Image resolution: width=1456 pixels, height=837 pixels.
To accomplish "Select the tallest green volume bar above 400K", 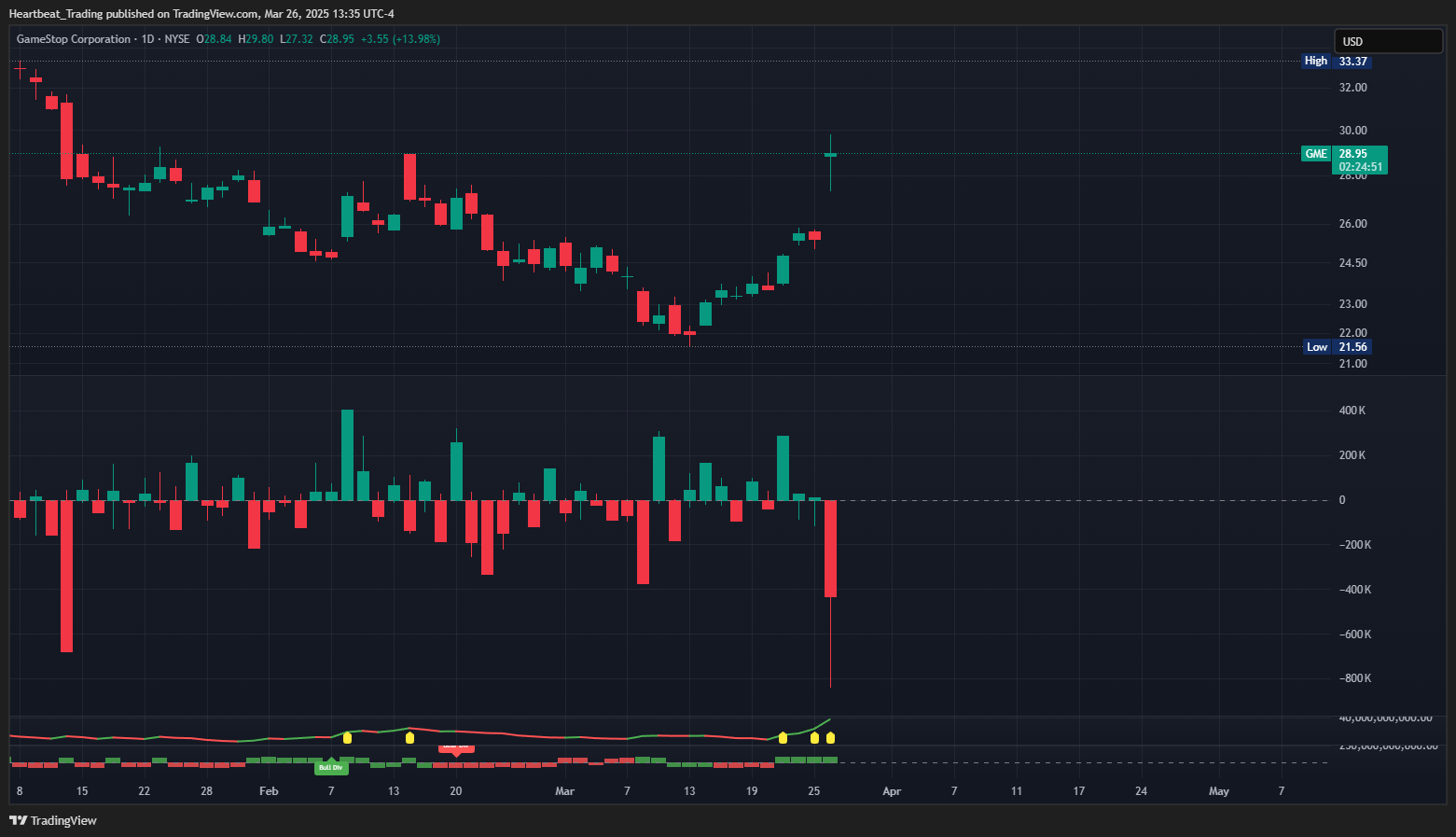I will pyautogui.click(x=347, y=455).
